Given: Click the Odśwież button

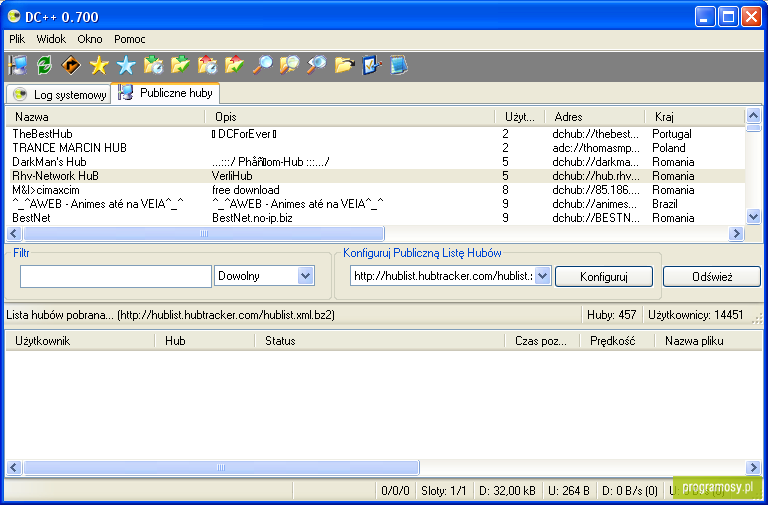Looking at the screenshot, I should [x=712, y=276].
